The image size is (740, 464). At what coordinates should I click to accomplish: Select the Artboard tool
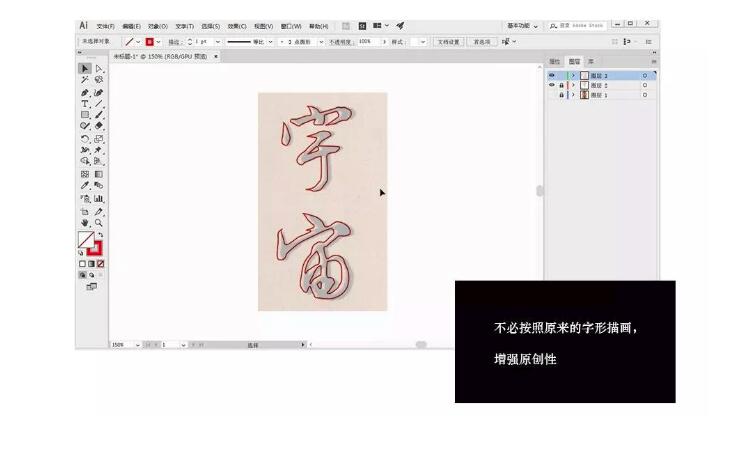click(x=84, y=212)
